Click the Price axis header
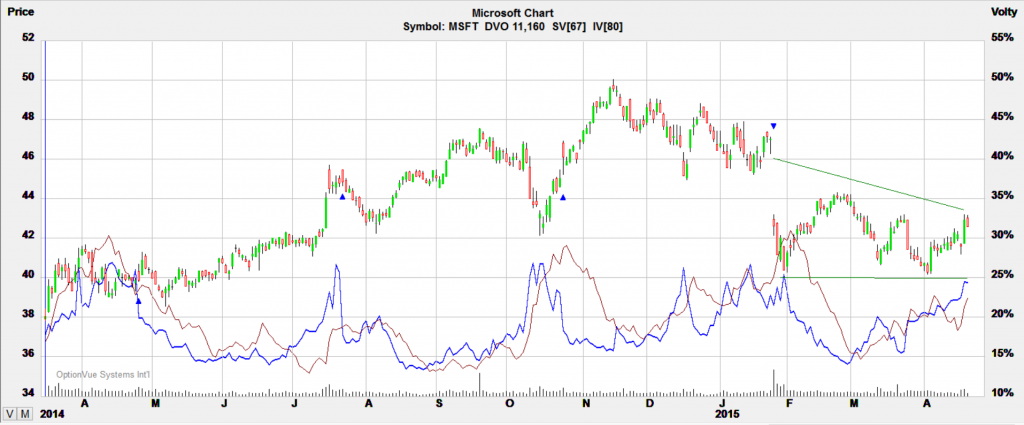Viewport: 1024px width, 425px height. 20,11
